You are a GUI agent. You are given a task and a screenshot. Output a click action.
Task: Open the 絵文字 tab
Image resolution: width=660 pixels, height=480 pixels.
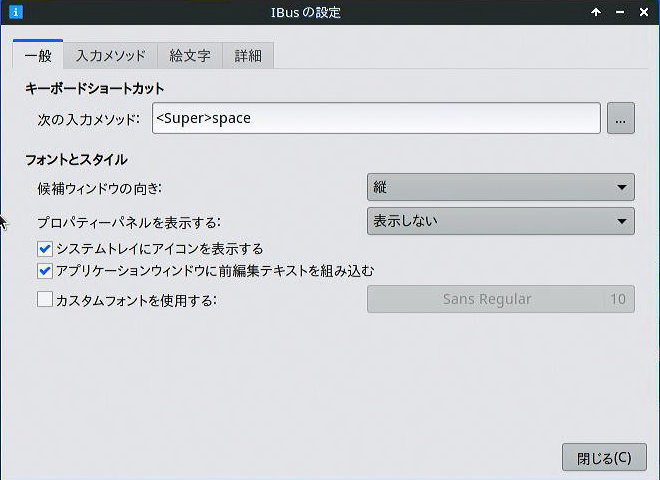190,55
